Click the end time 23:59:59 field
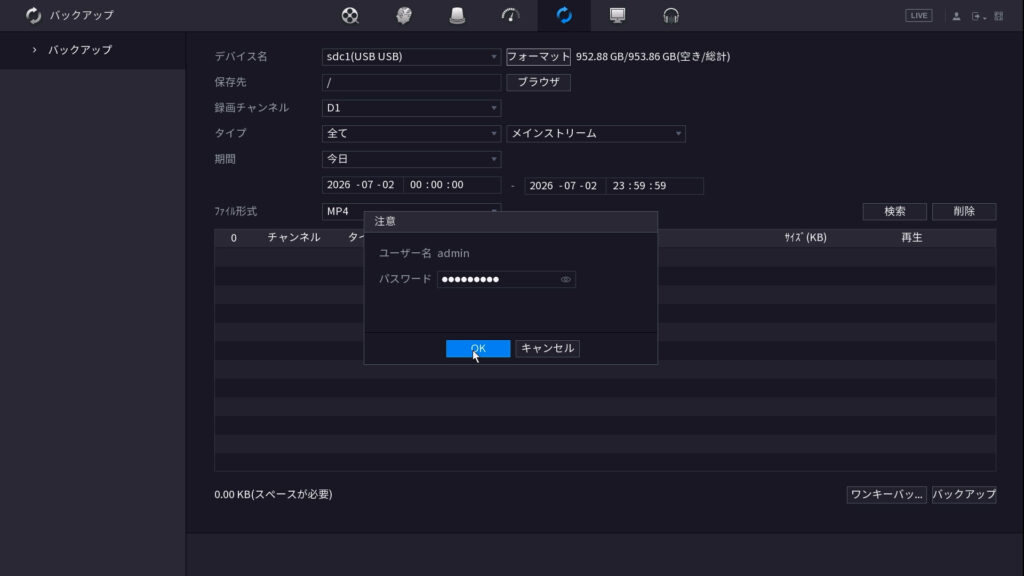Screen dimensions: 1024x576 pyautogui.click(x=654, y=185)
